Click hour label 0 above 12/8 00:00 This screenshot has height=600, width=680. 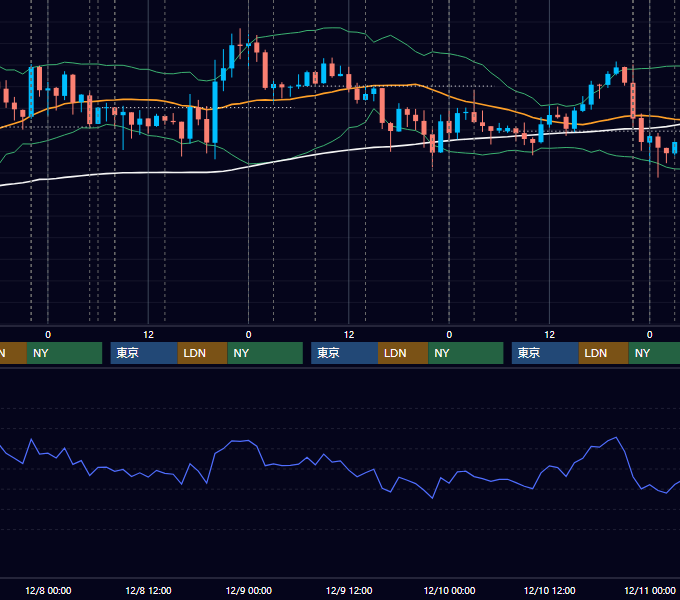click(x=48, y=335)
